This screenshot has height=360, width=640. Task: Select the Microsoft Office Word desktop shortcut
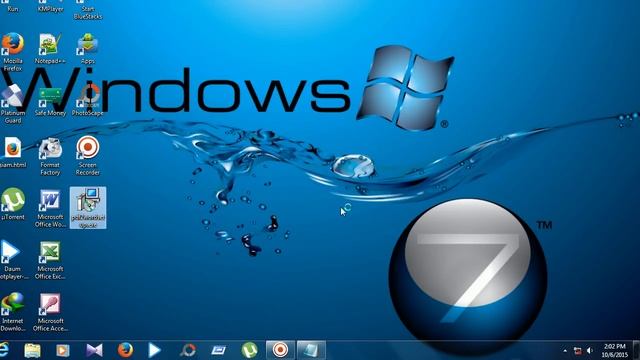pos(50,208)
